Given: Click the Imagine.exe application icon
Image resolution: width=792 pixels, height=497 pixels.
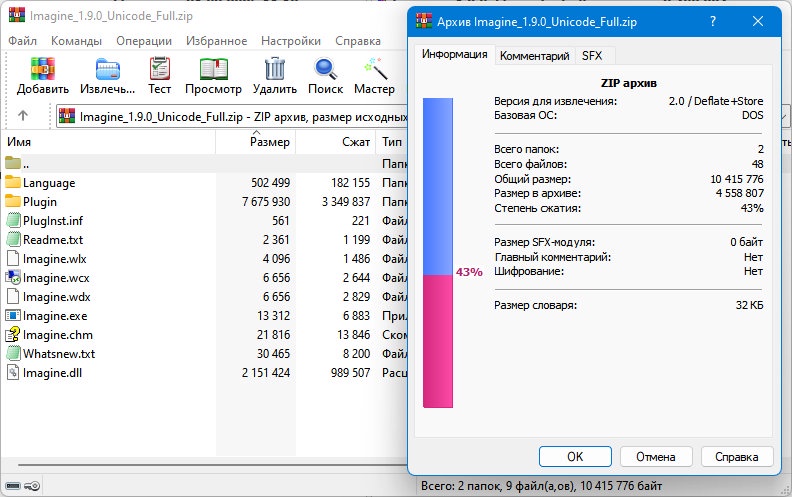Looking at the screenshot, I should (13, 316).
